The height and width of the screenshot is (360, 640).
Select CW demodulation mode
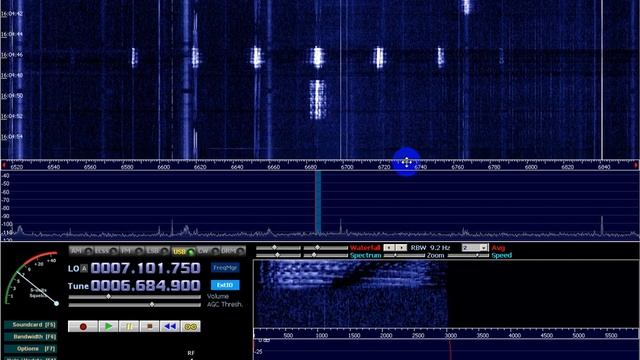208,251
